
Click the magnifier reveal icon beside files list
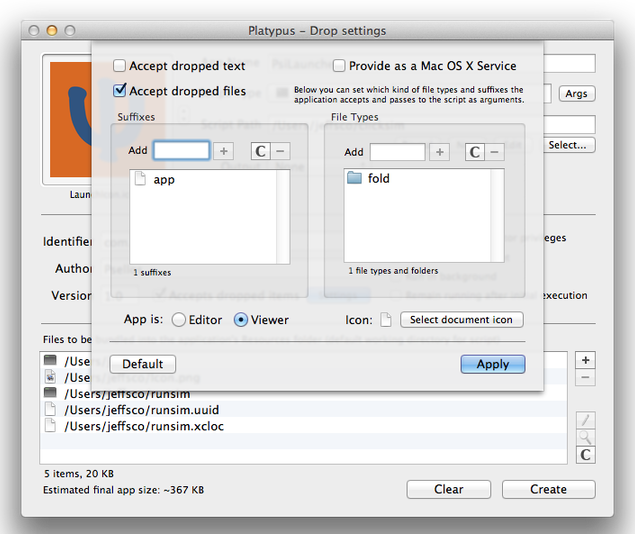(x=586, y=437)
